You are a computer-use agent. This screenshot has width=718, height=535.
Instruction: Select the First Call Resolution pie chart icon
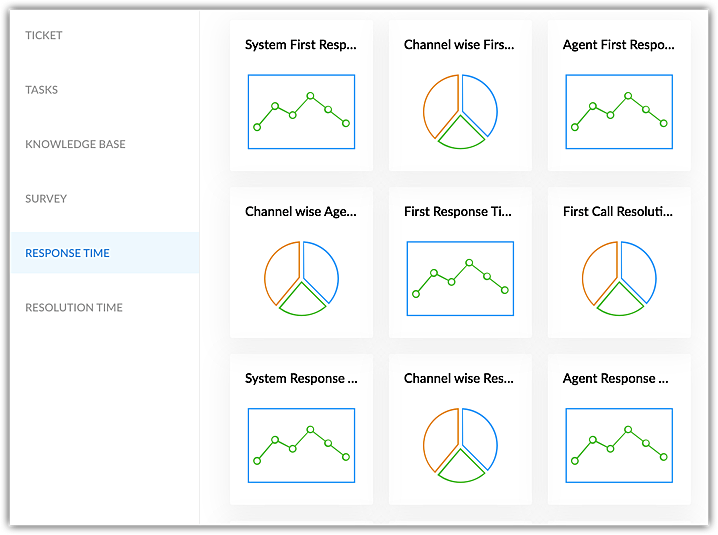coord(619,278)
